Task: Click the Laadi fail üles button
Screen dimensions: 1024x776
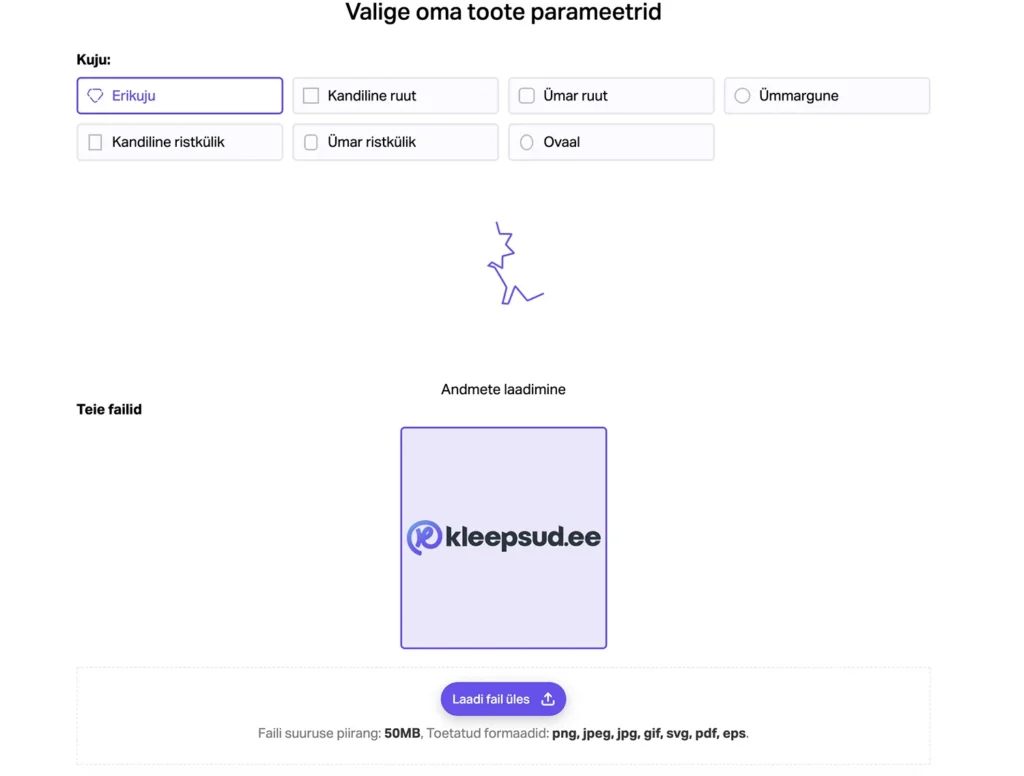Action: pos(503,699)
